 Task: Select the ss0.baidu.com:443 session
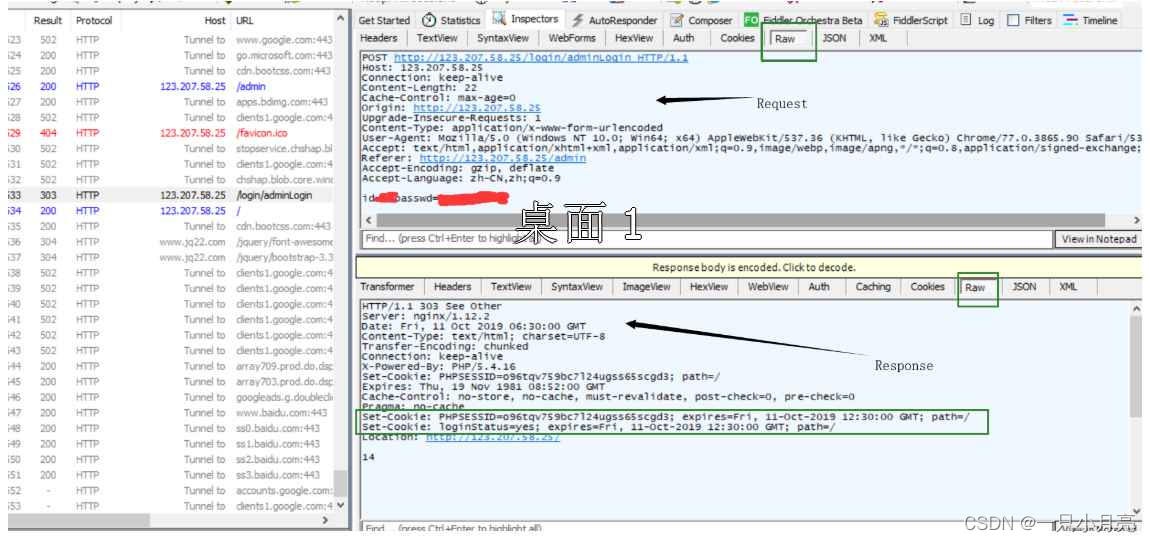pyautogui.click(x=171, y=428)
